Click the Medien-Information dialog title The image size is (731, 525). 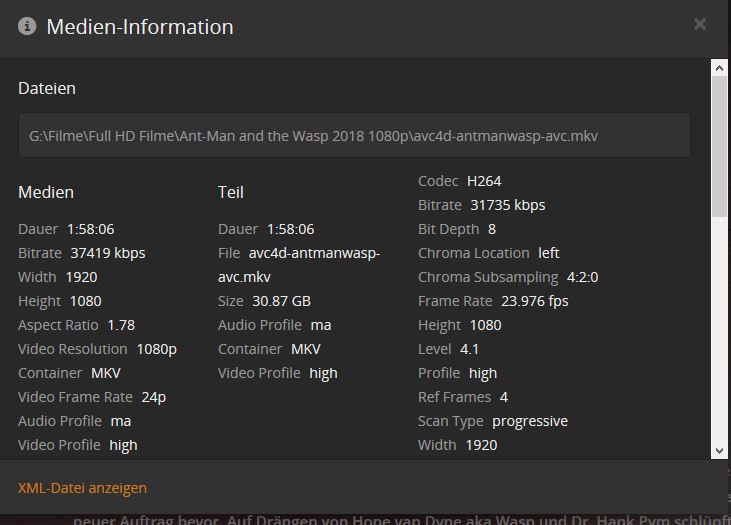coord(140,27)
